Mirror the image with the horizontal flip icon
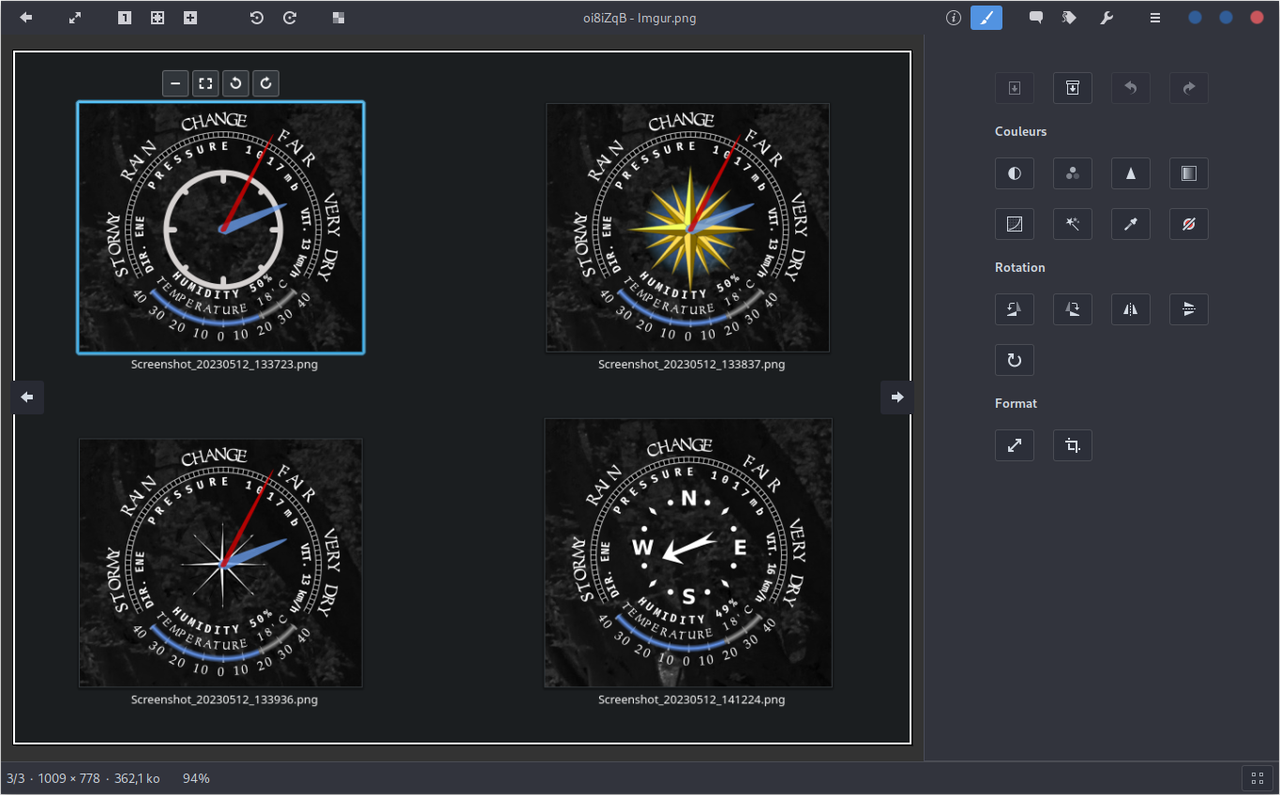Viewport: 1280px width, 795px height. pyautogui.click(x=1130, y=309)
